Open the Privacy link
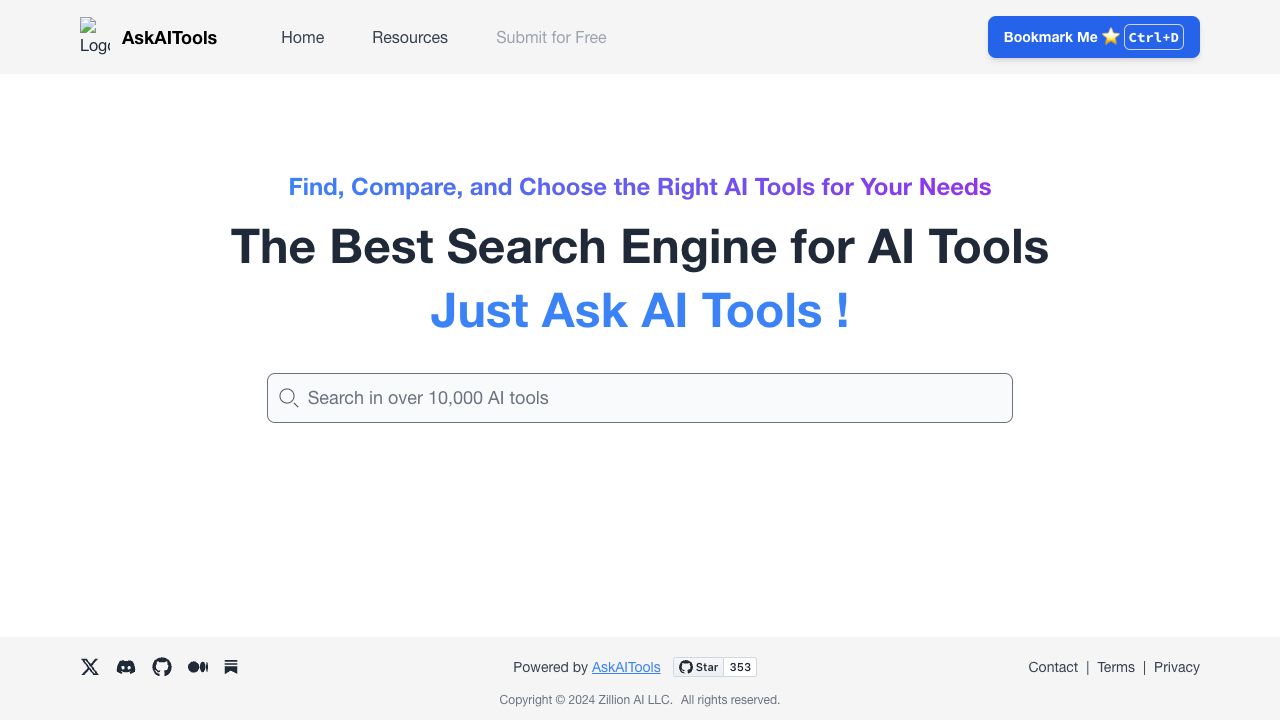 coord(1177,667)
